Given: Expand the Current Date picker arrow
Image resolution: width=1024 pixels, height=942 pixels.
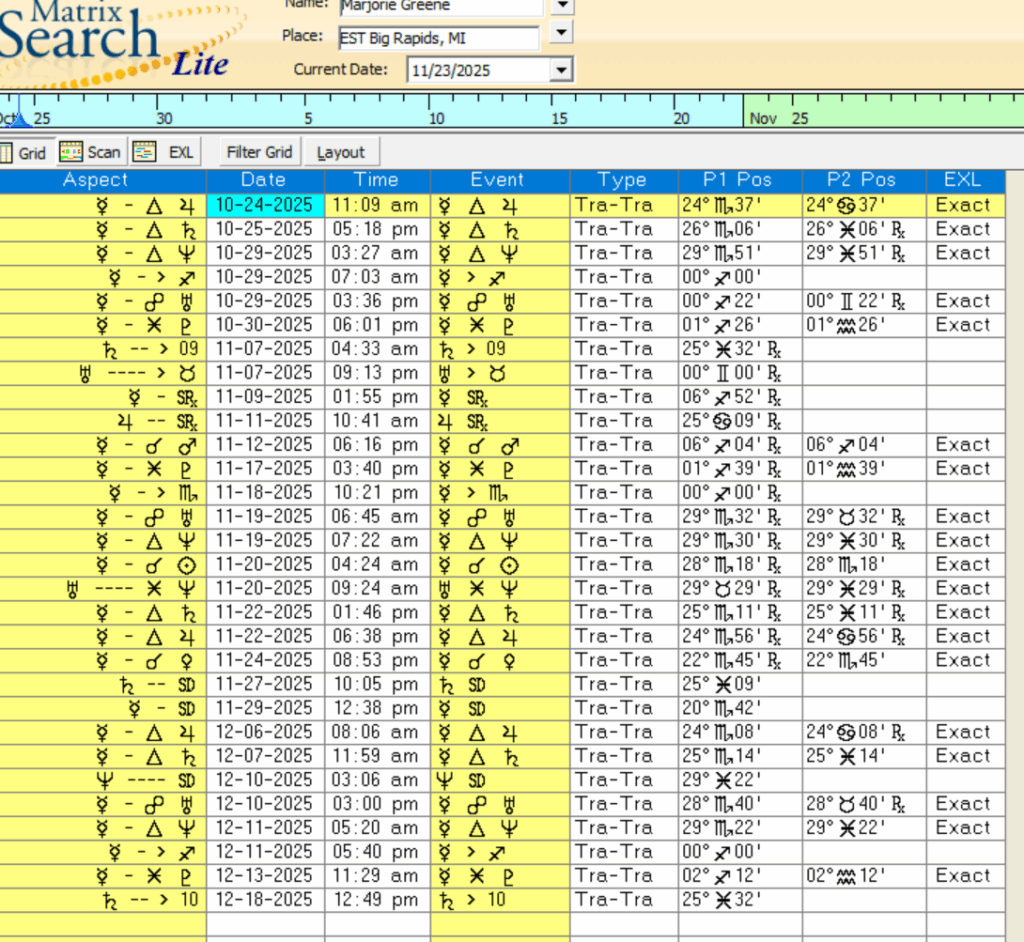Looking at the screenshot, I should click(x=561, y=70).
